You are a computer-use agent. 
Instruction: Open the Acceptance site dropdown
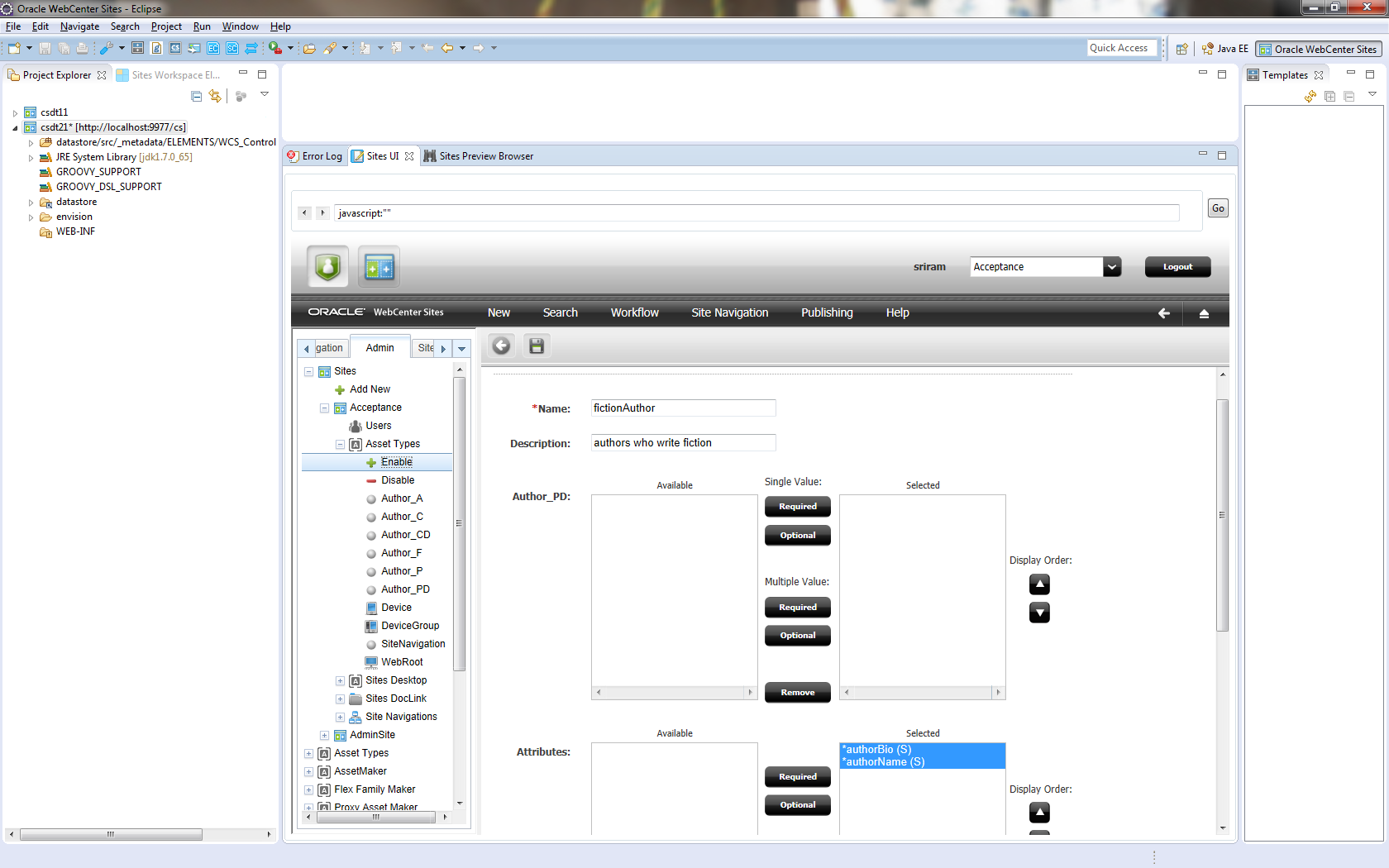[1112, 267]
